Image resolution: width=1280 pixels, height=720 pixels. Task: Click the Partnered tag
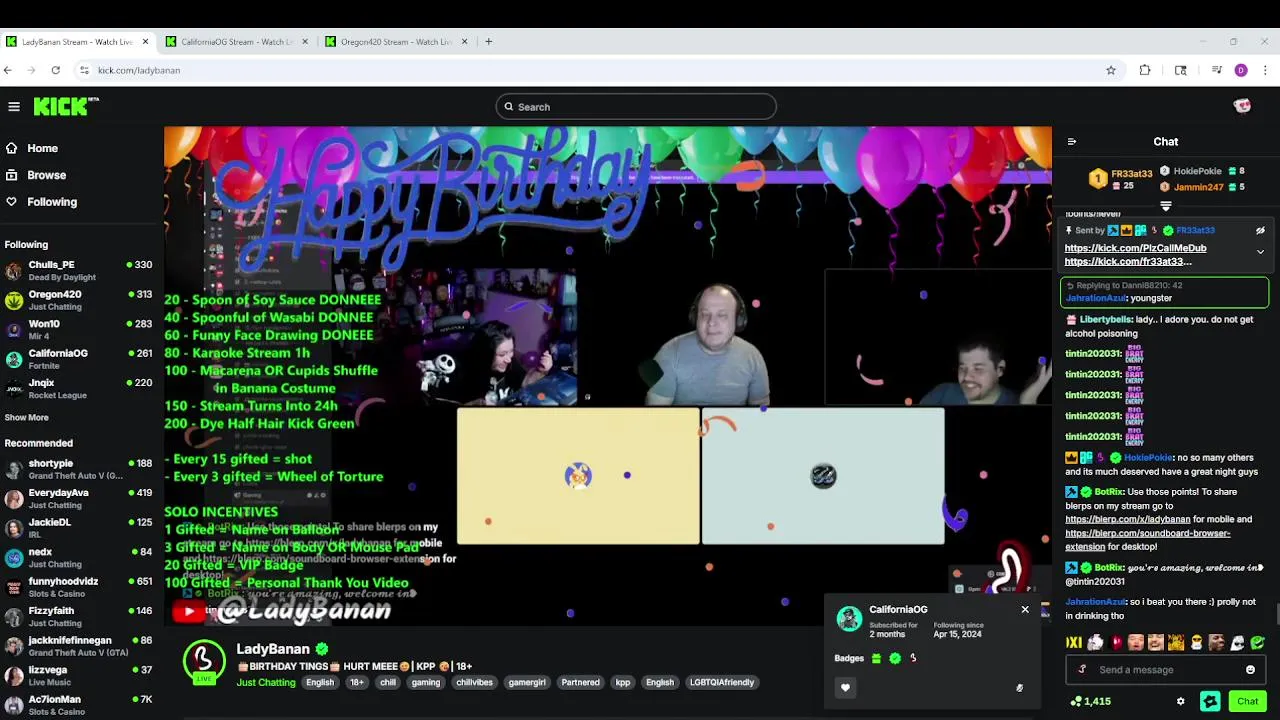(x=580, y=682)
